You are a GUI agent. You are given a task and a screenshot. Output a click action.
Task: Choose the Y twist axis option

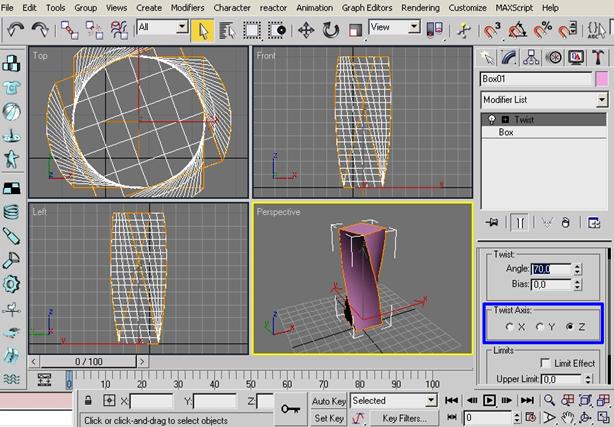click(x=541, y=326)
